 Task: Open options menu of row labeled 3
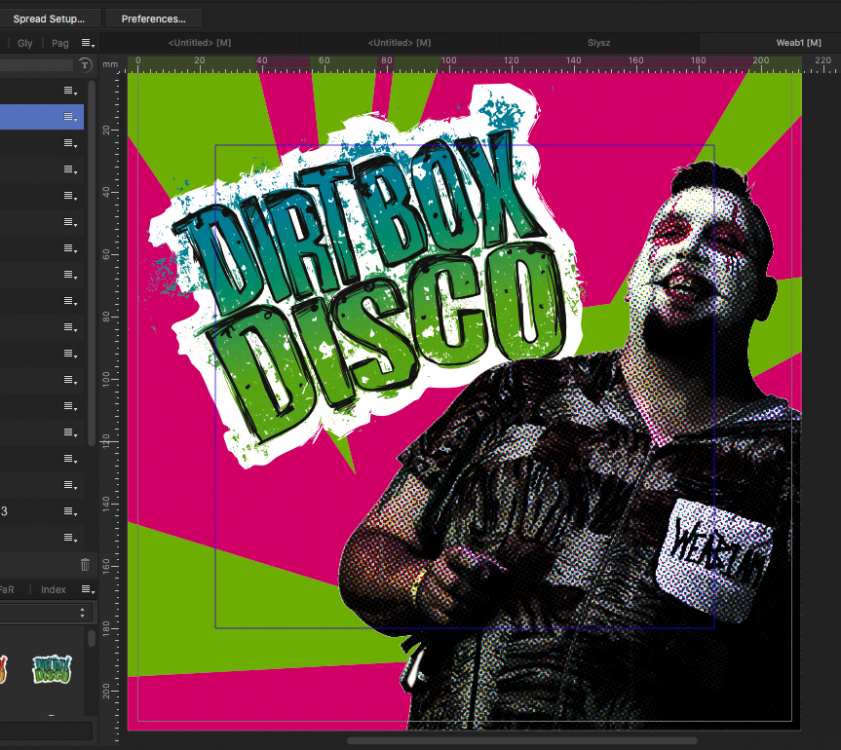pos(70,511)
